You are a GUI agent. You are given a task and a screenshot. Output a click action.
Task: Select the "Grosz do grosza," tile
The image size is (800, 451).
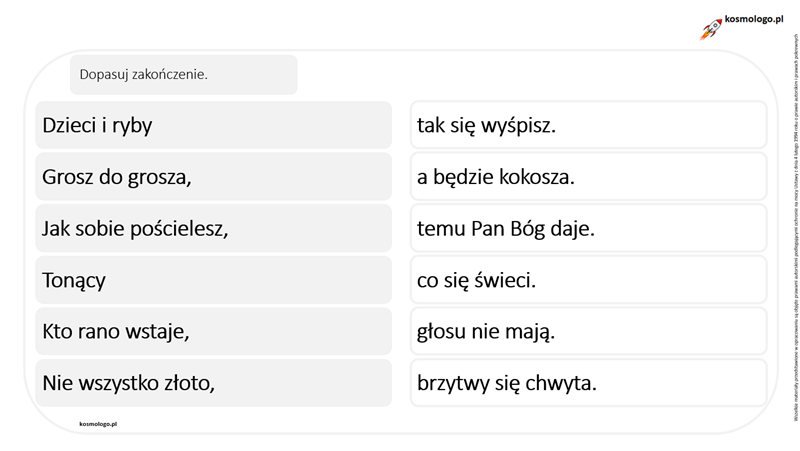click(x=213, y=177)
